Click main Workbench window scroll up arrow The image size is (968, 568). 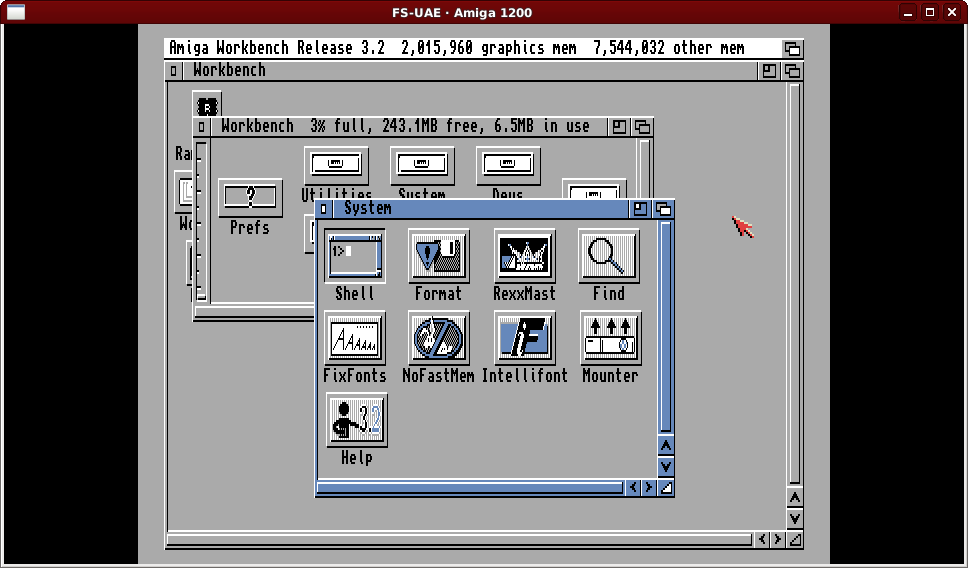[x=795, y=498]
